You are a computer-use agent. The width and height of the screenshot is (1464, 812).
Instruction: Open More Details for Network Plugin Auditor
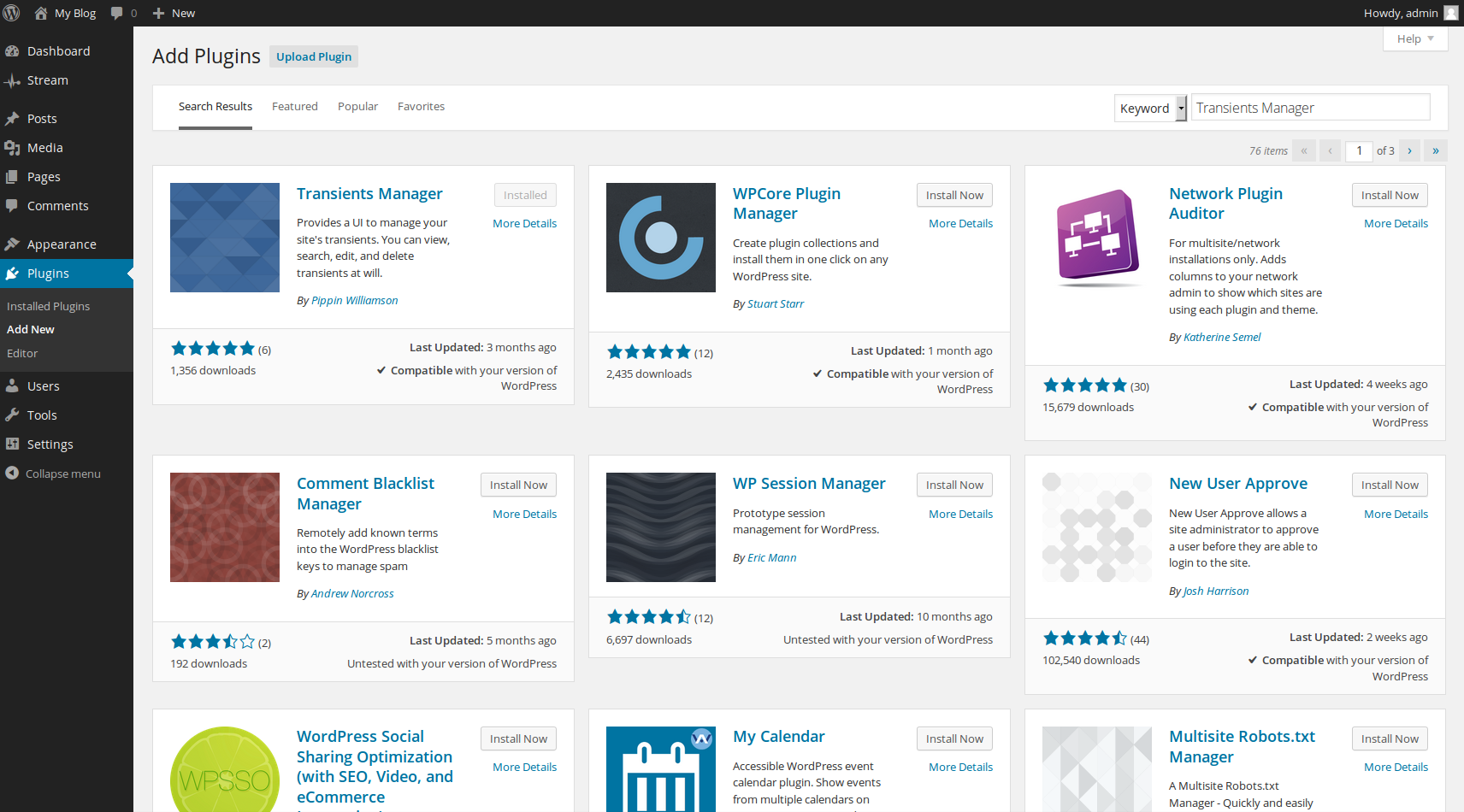(x=1396, y=224)
